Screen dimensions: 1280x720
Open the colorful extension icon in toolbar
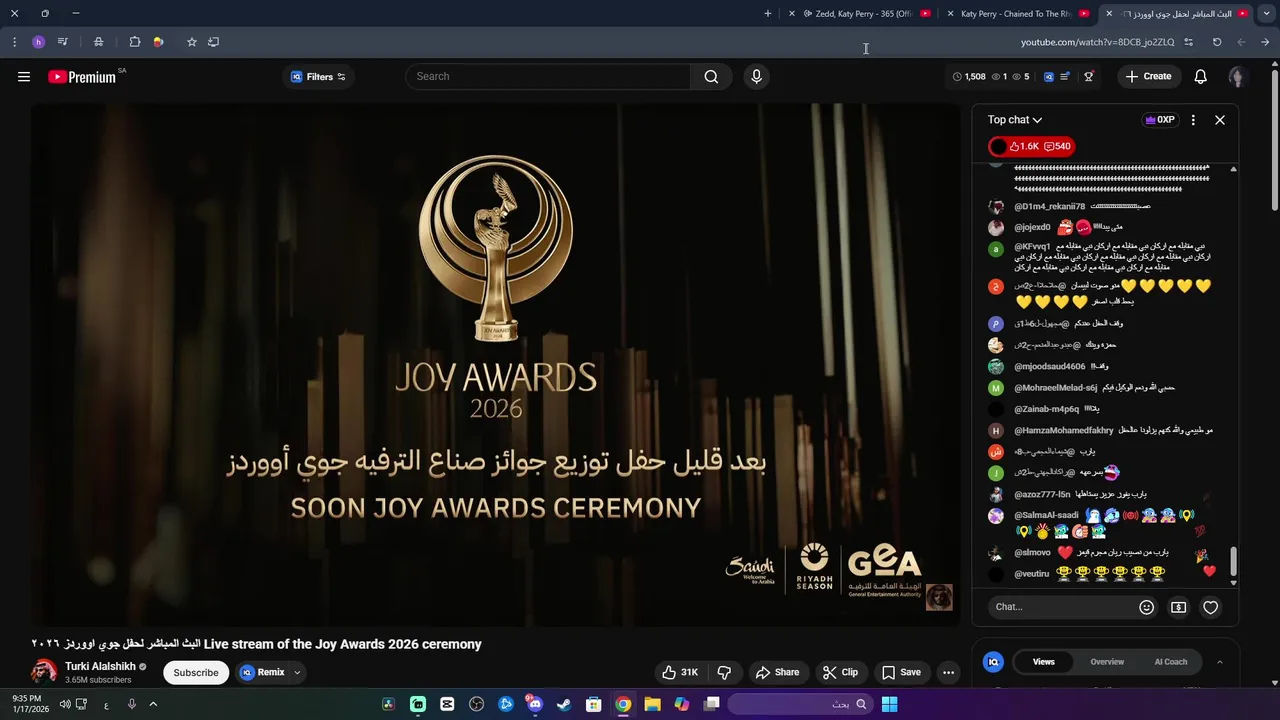click(158, 42)
